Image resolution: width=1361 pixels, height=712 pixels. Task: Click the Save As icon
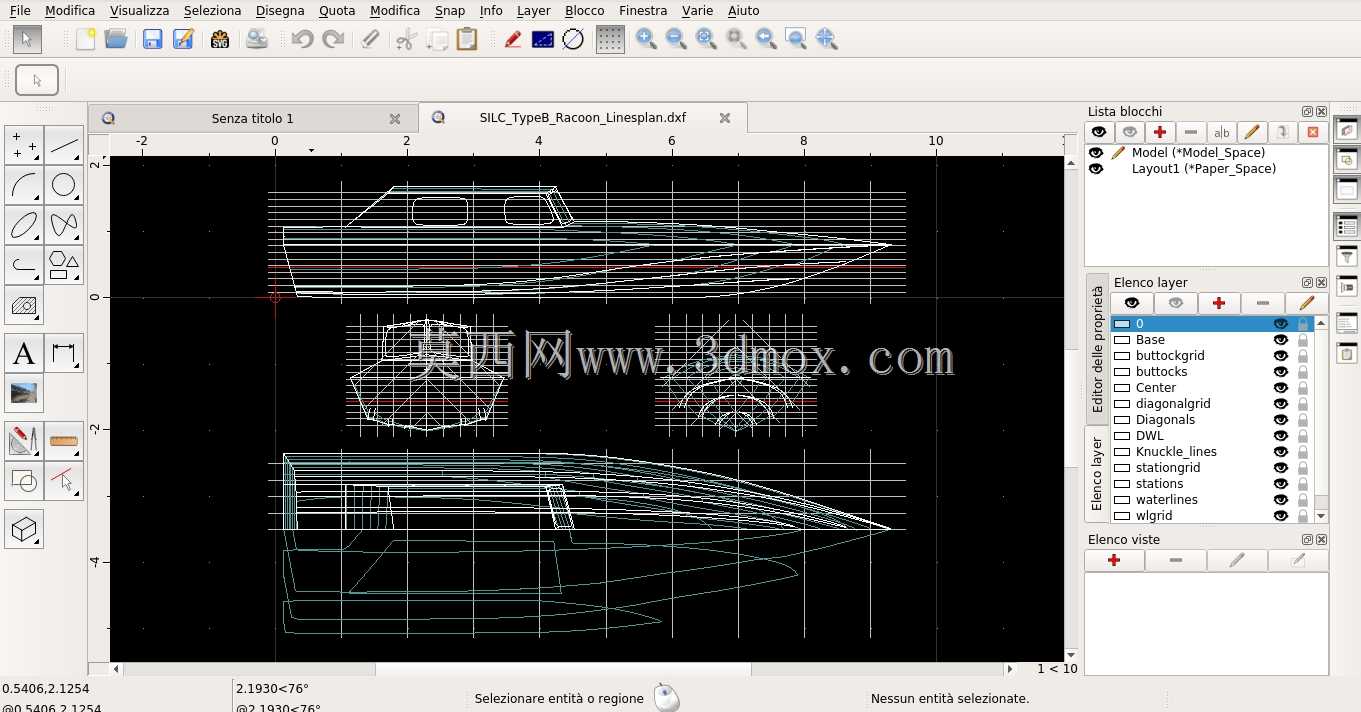(183, 39)
